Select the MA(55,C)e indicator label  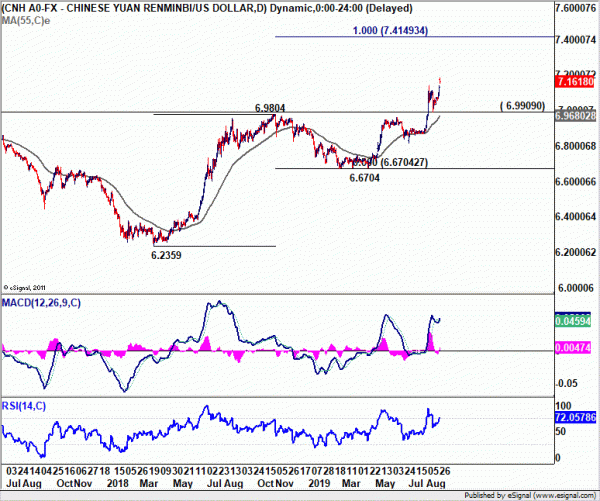coord(26,20)
